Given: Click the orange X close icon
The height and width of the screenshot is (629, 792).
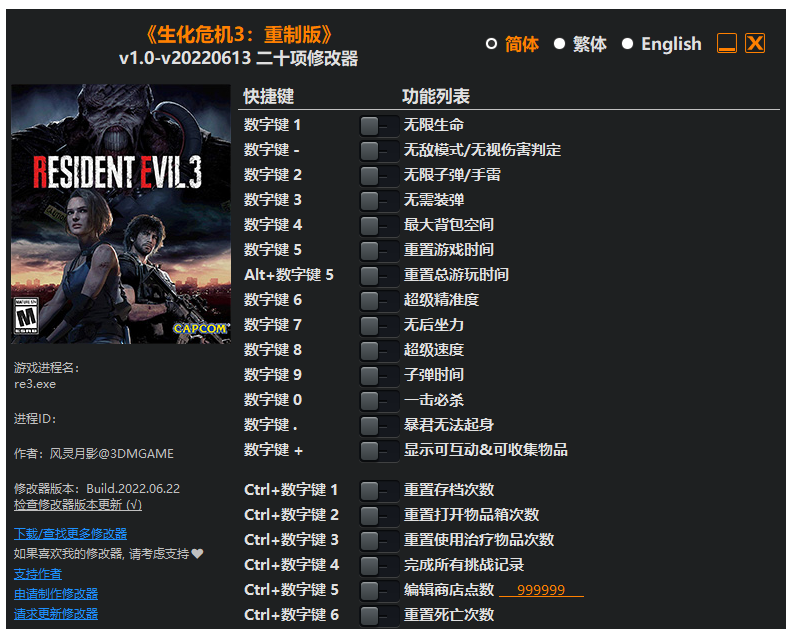Looking at the screenshot, I should 755,43.
